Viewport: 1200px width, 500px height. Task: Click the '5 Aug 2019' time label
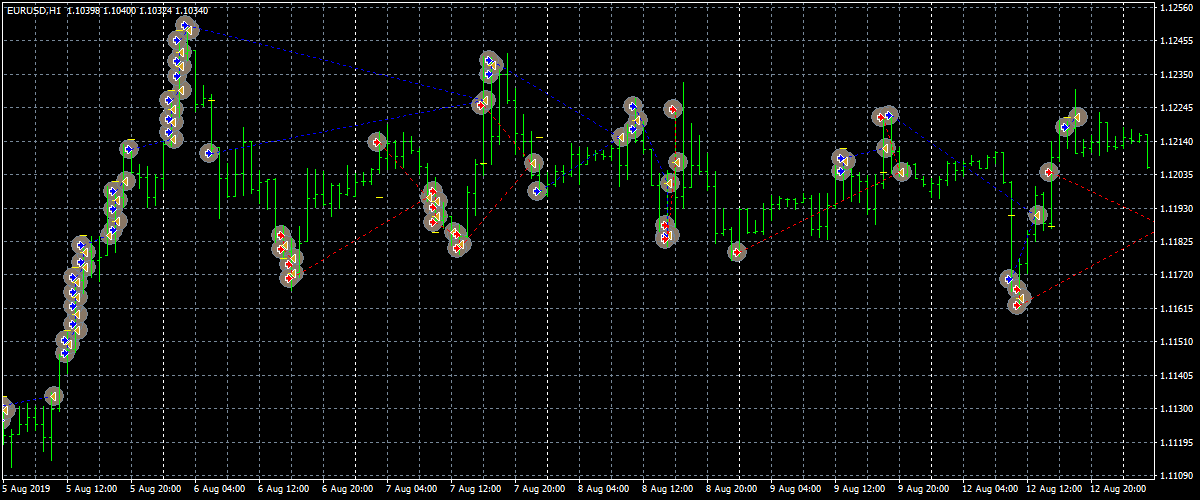point(26,490)
